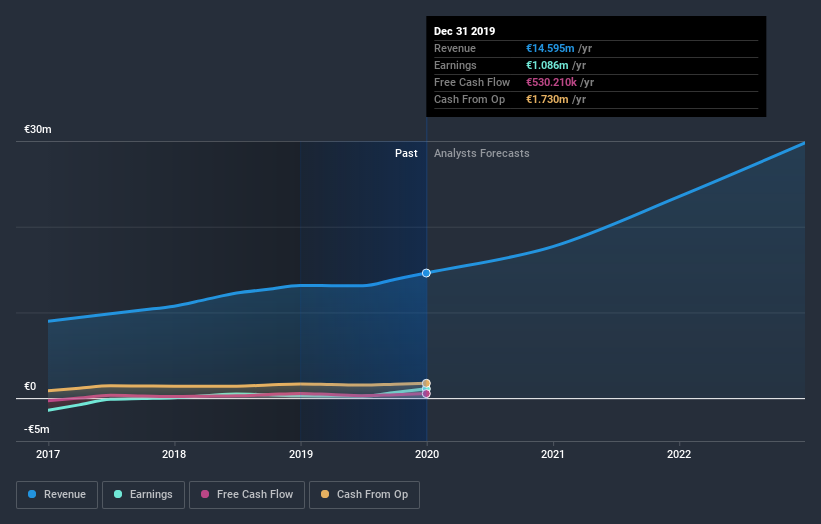Click the €0 y-axis label
Viewport: 821px width, 524px height.
30,386
